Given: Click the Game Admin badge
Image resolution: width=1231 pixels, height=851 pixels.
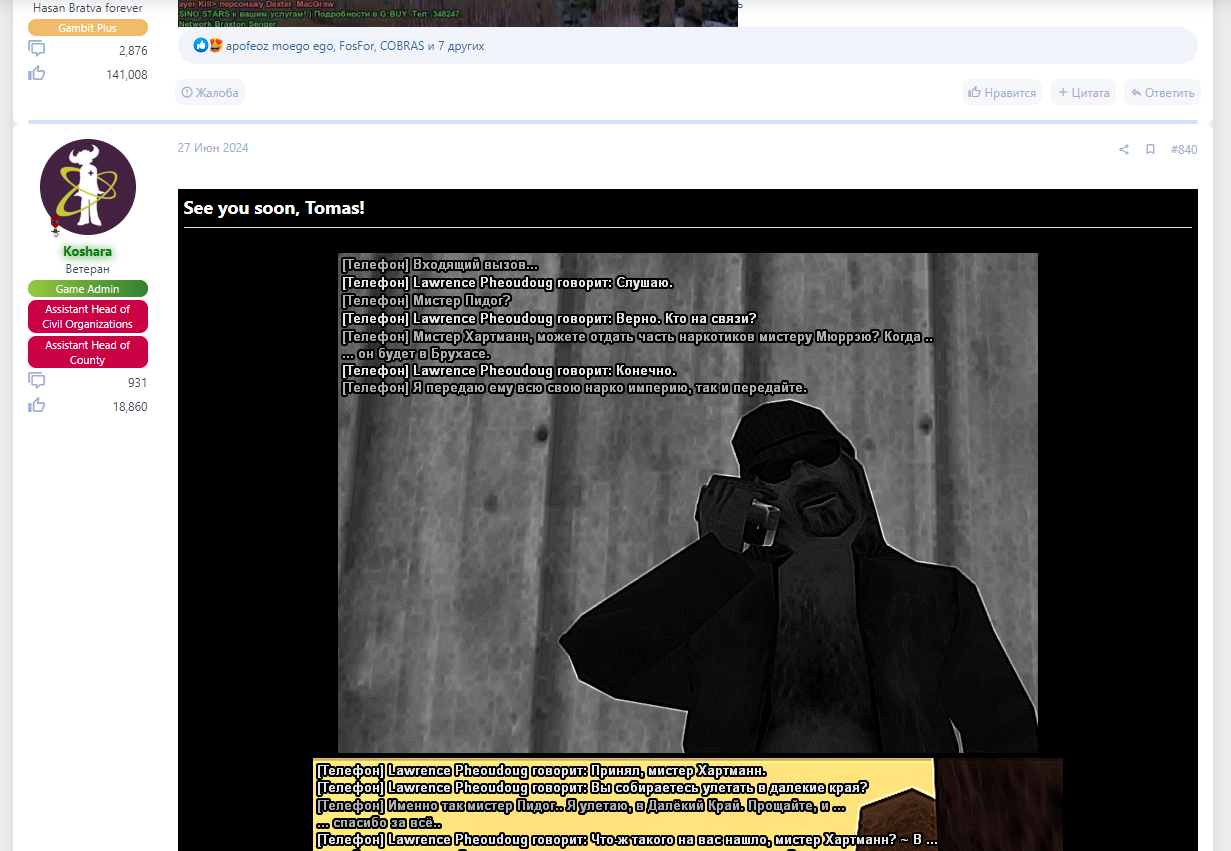Looking at the screenshot, I should coord(88,289).
